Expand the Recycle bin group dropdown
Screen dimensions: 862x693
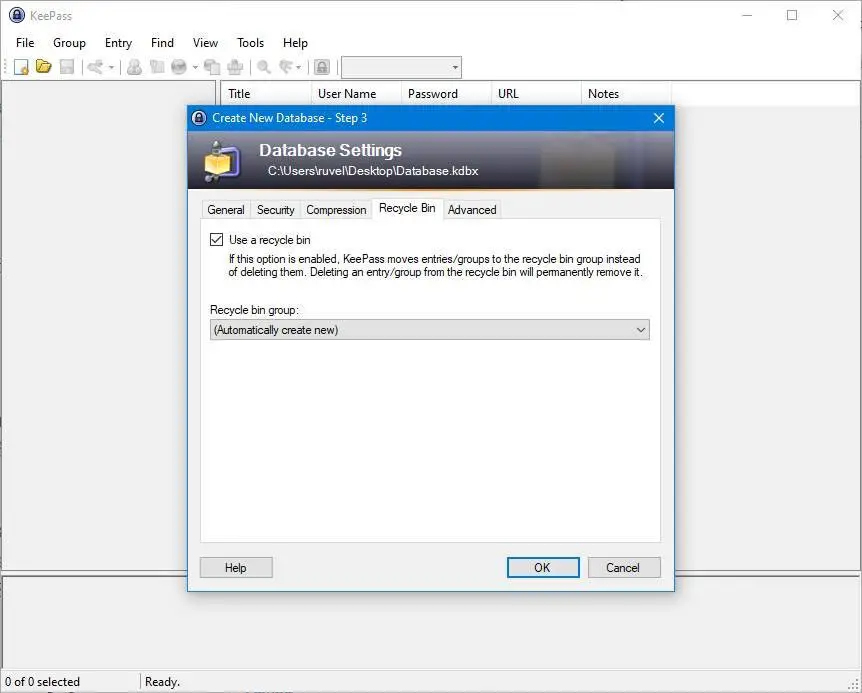(640, 330)
